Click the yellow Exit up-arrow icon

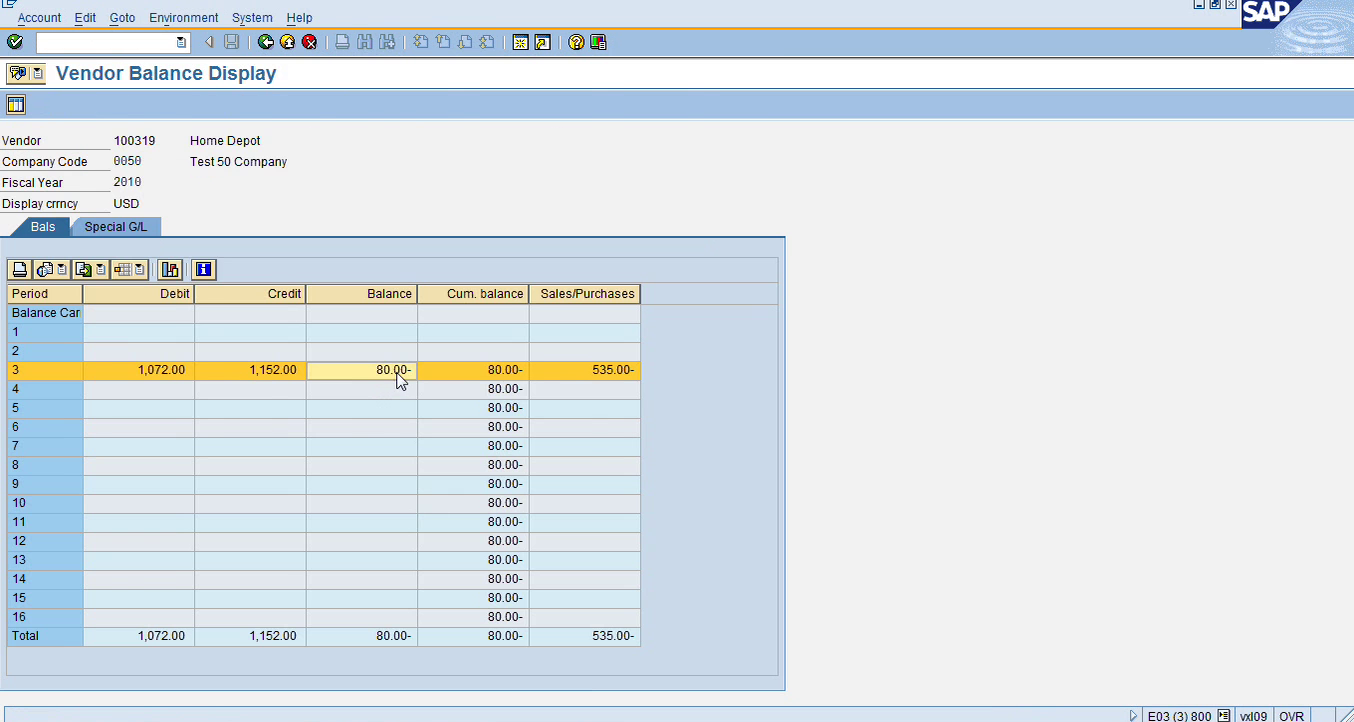point(287,42)
